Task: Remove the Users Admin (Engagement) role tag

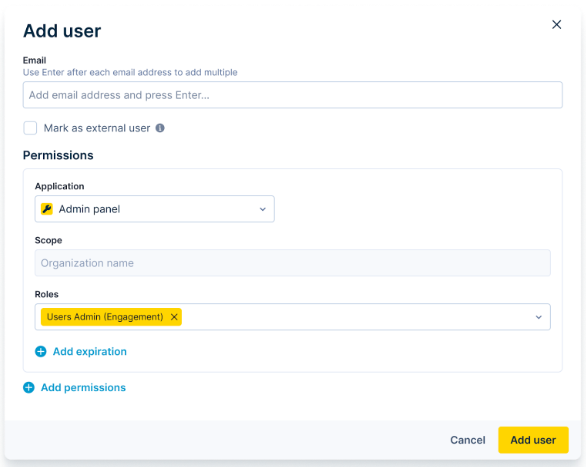Action: pos(174,317)
